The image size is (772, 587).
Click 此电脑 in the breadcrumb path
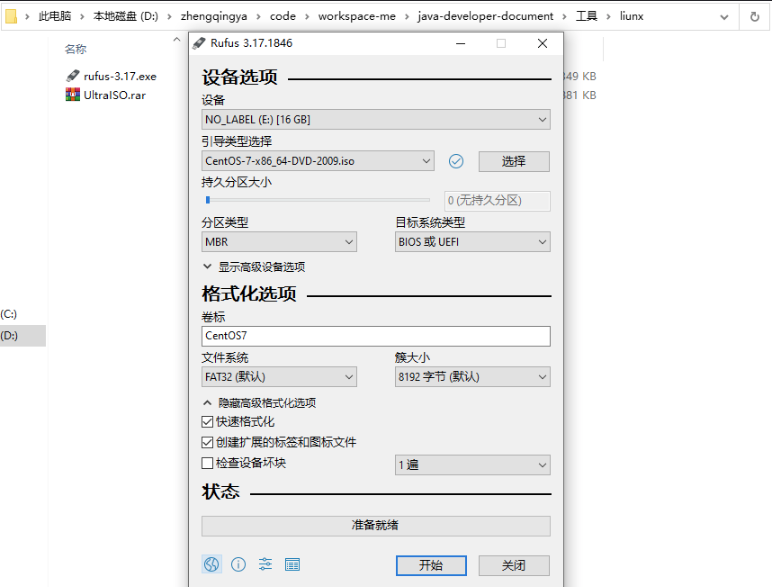pos(55,16)
